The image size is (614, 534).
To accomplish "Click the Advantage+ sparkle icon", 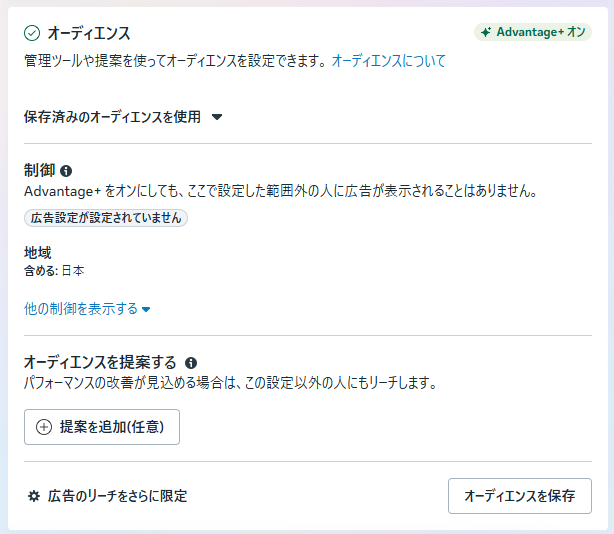I will (x=486, y=32).
